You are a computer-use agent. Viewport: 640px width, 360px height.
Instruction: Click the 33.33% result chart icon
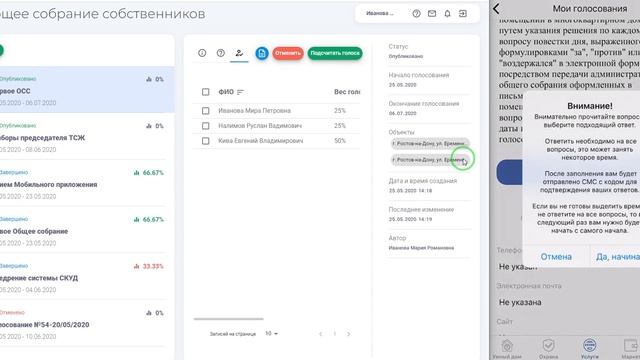tap(137, 266)
